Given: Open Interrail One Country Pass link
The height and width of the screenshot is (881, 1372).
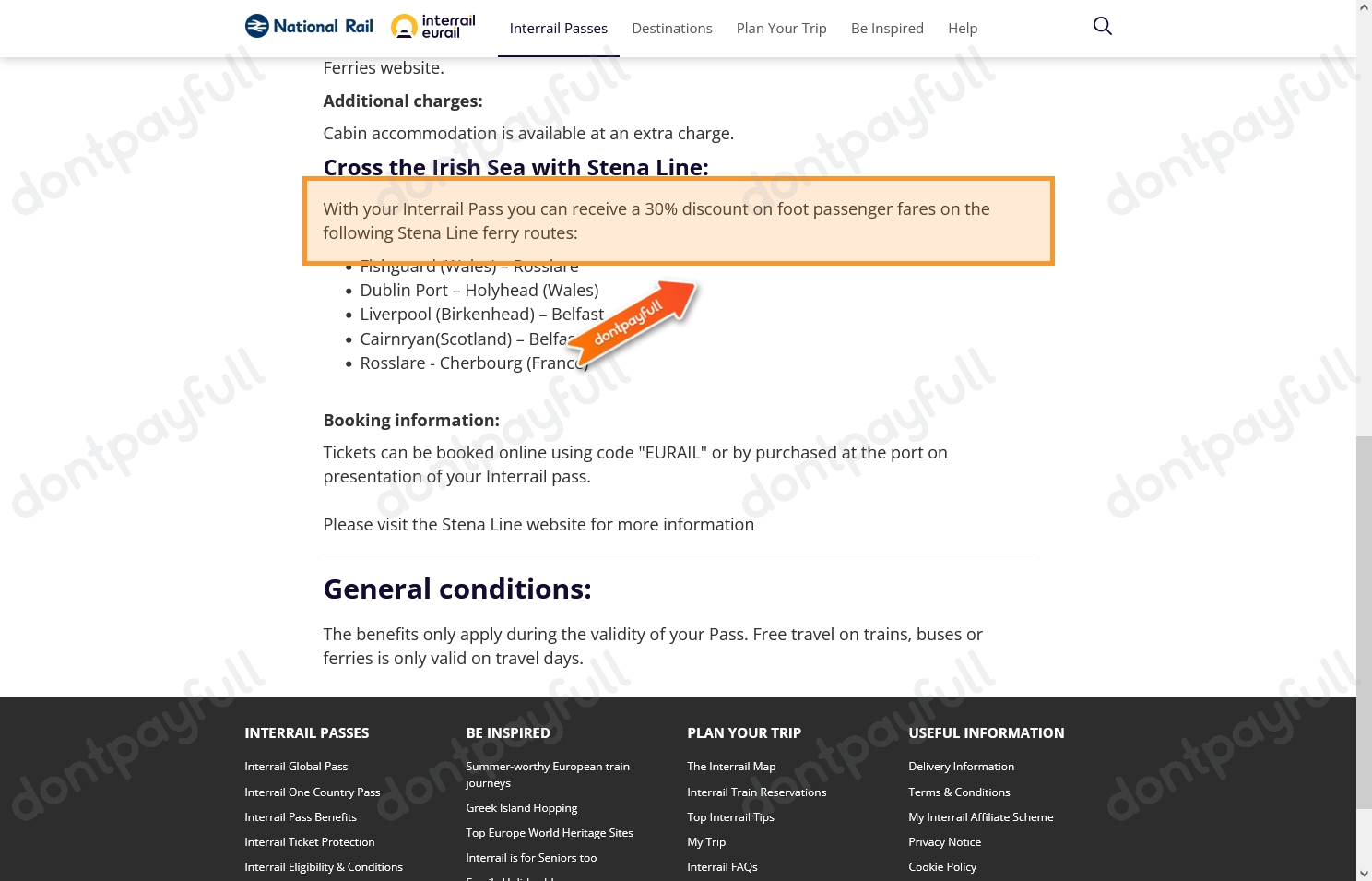Looking at the screenshot, I should pos(312,792).
